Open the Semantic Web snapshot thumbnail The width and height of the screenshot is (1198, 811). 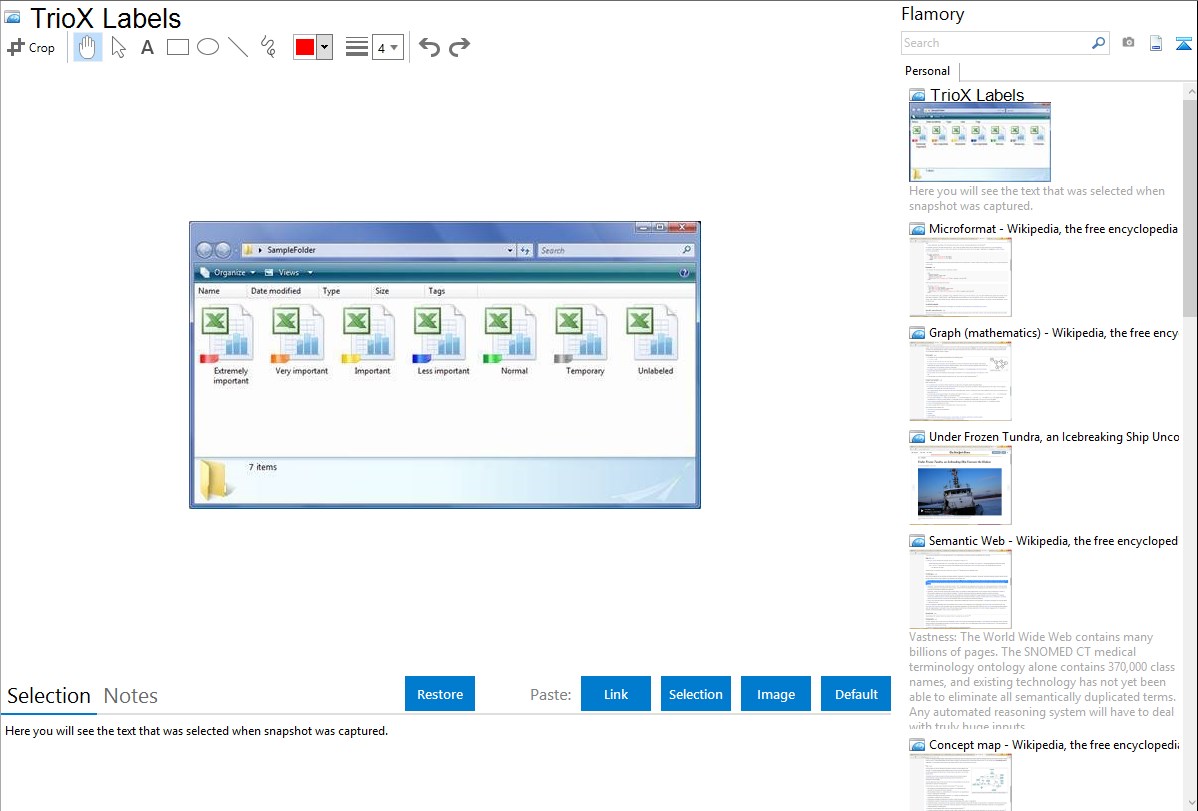pyautogui.click(x=960, y=589)
